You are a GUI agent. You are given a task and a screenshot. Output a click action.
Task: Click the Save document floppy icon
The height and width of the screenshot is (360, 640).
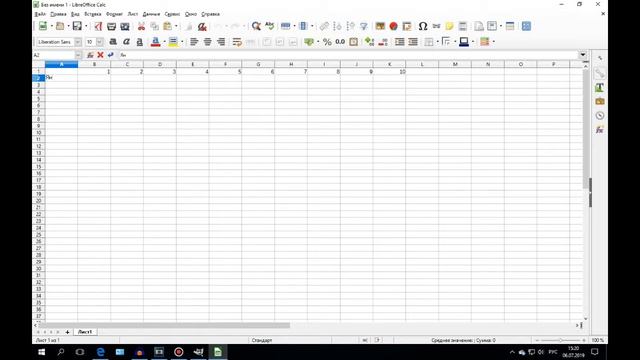click(77, 26)
